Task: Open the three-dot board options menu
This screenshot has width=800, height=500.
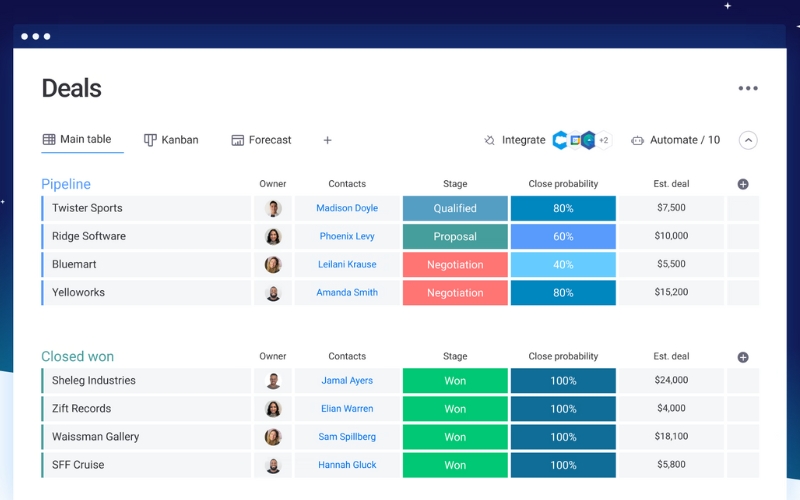Action: pos(748,89)
